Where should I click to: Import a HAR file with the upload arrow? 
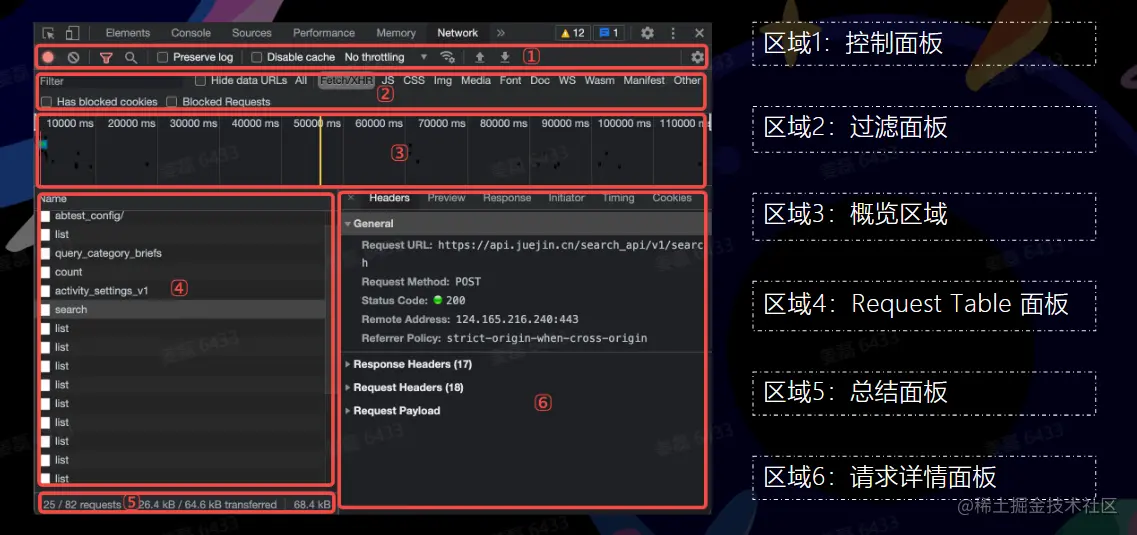coord(479,57)
